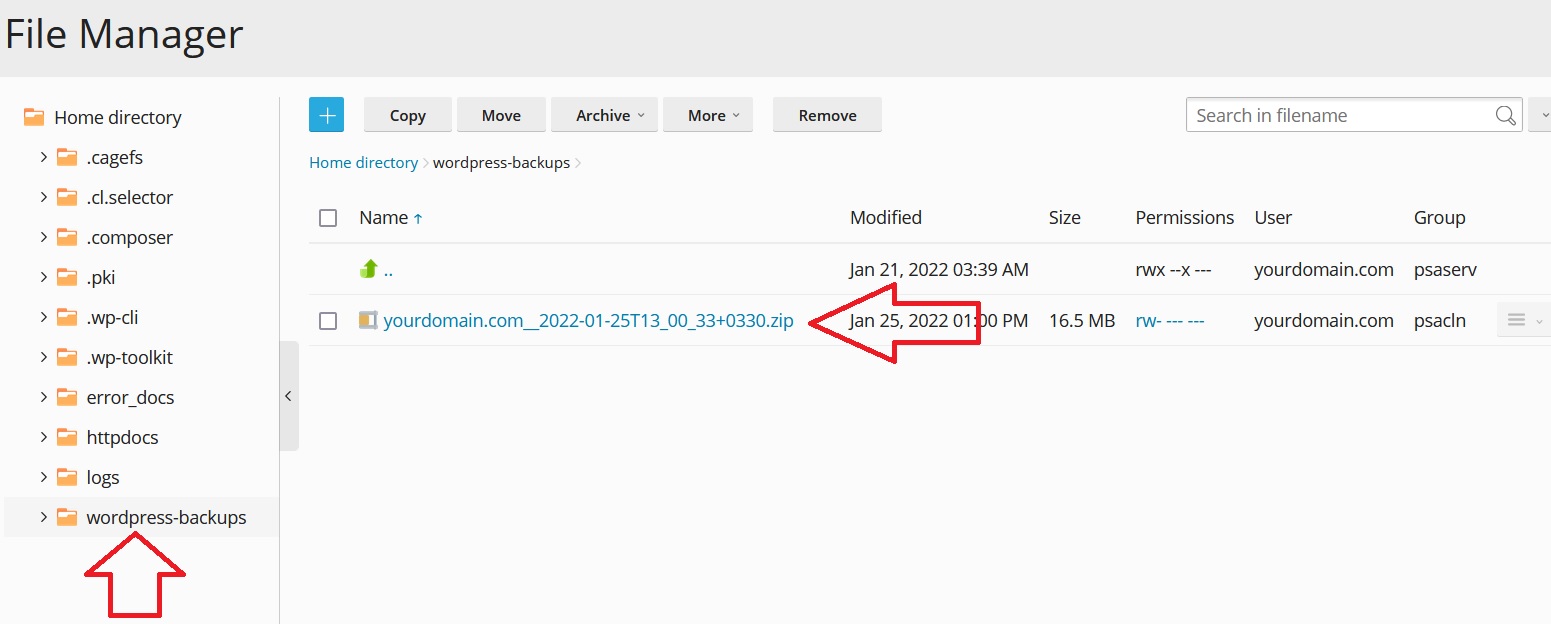This screenshot has height=624, width=1551.
Task: Sort files by the Name column header
Action: [384, 218]
